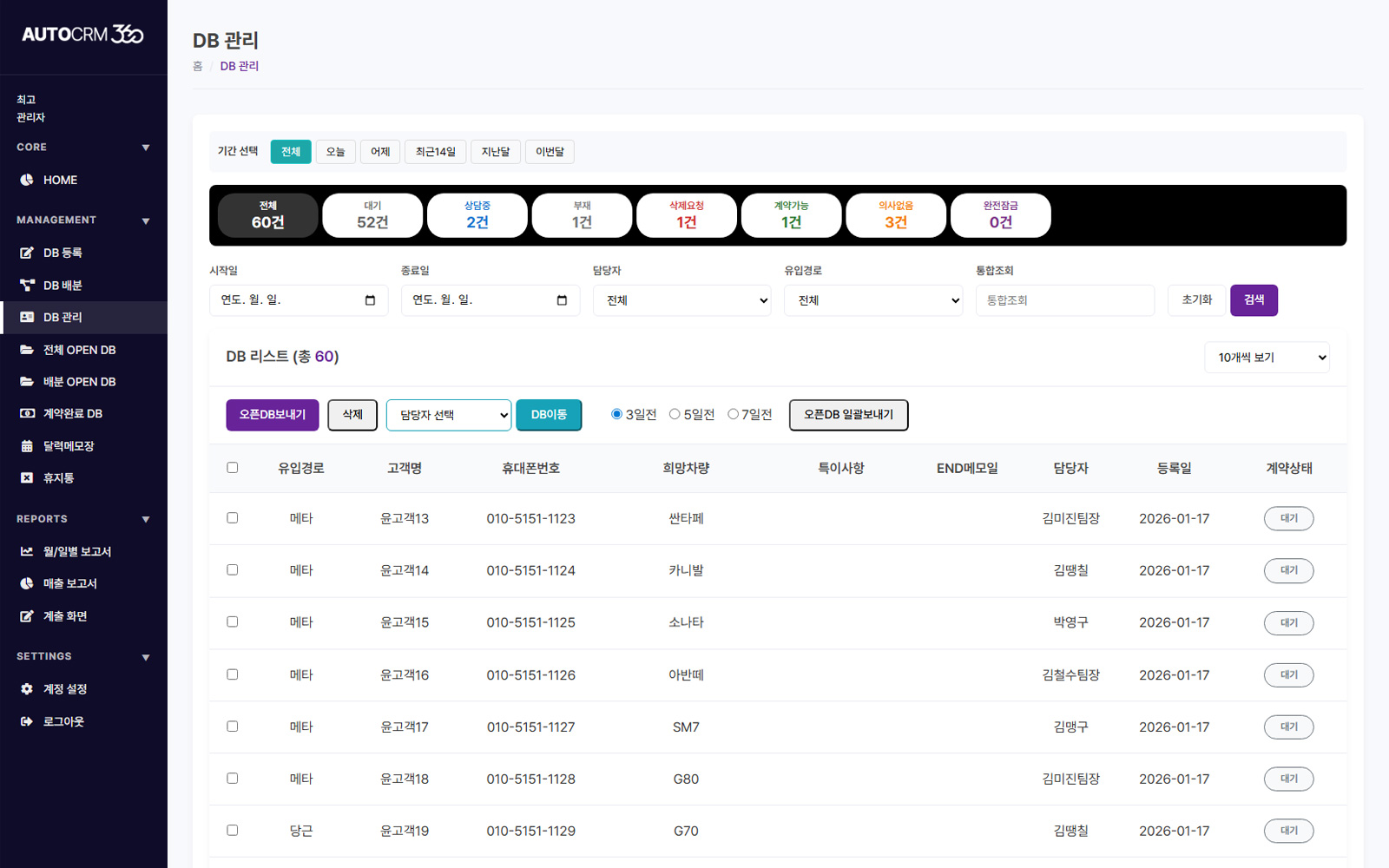Click the purple 검색 button
This screenshot has width=1389, height=868.
[x=1254, y=300]
